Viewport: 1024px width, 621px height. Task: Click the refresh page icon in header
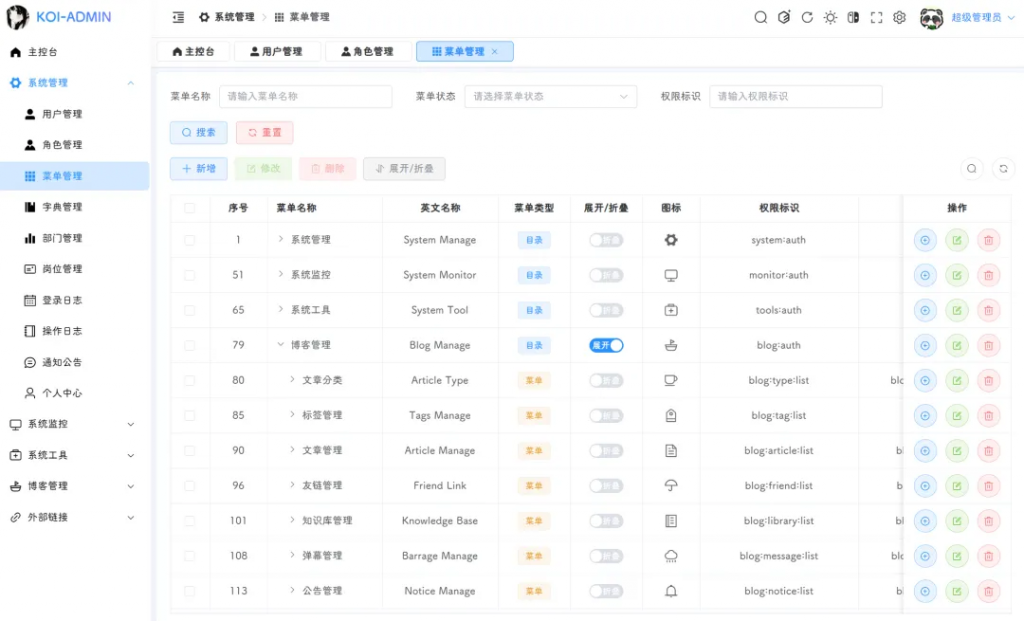pos(807,18)
